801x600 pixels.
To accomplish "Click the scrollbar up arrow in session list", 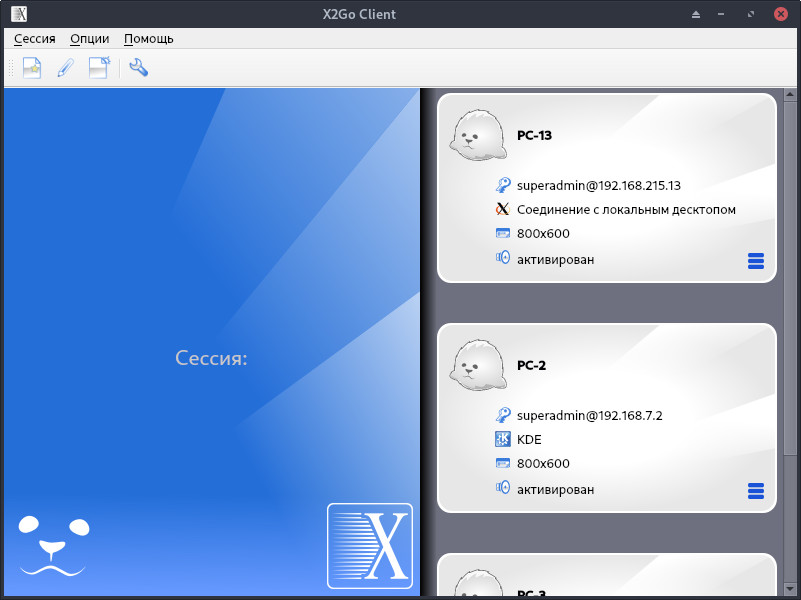I will [x=790, y=94].
